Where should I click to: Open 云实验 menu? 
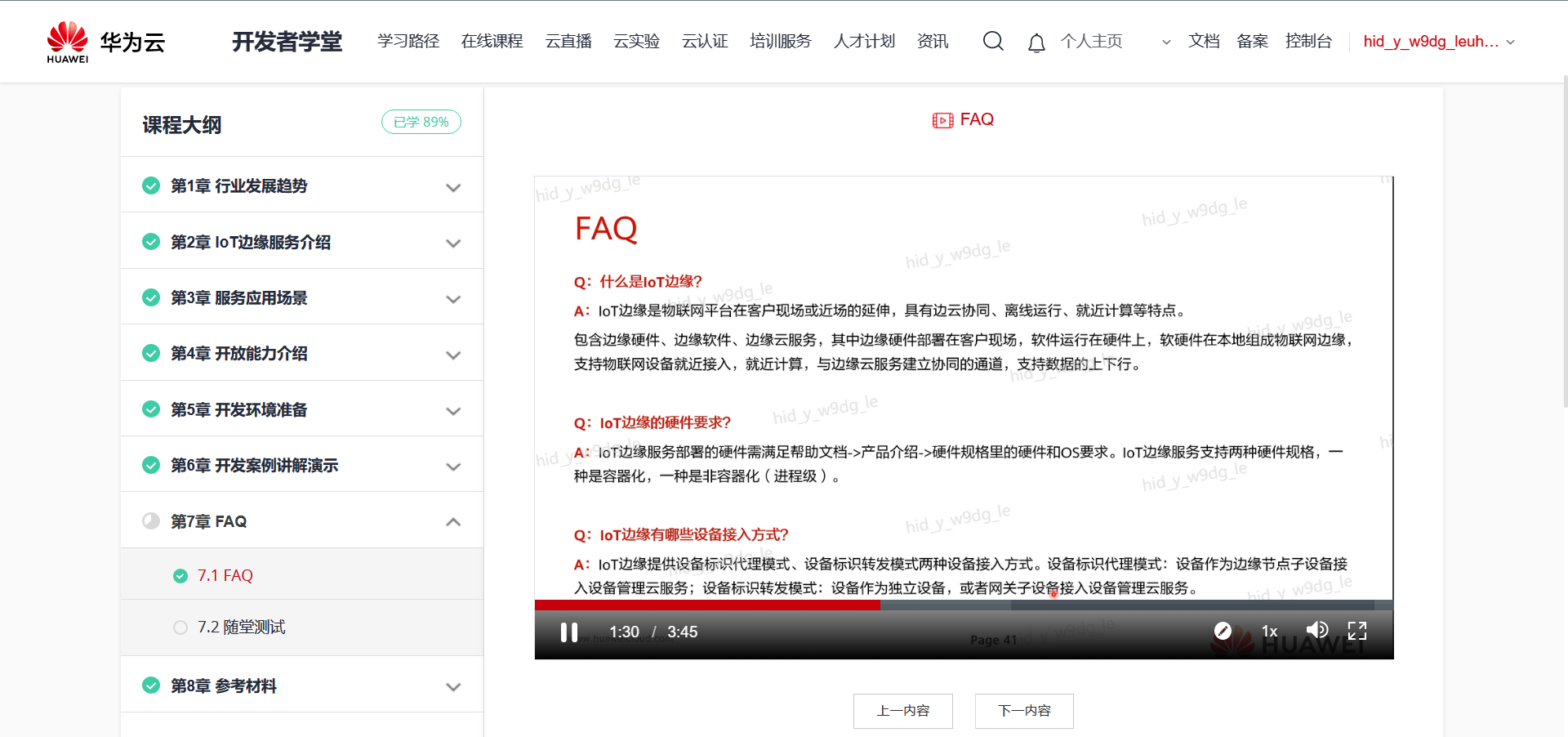[636, 41]
